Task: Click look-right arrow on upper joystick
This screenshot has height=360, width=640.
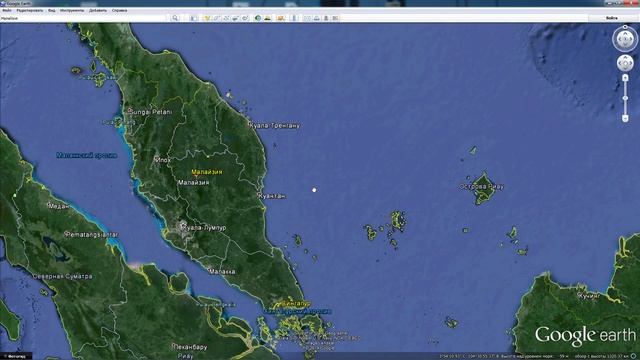Action: tap(631, 40)
